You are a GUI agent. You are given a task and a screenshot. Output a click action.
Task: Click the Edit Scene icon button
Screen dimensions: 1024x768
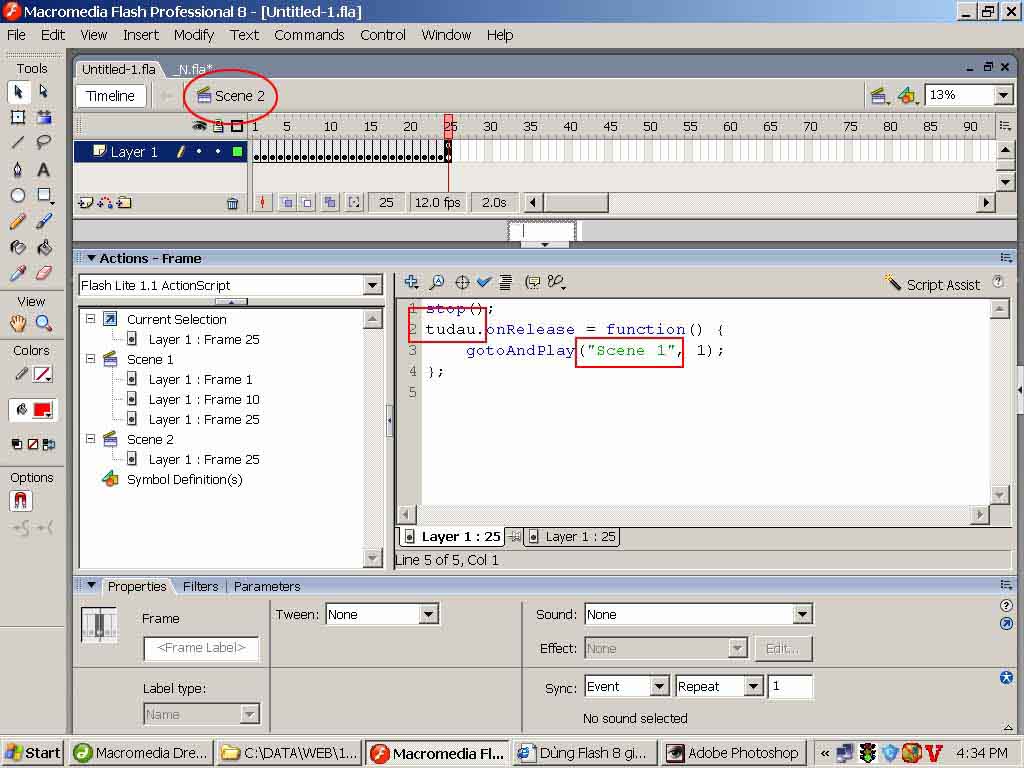point(879,96)
